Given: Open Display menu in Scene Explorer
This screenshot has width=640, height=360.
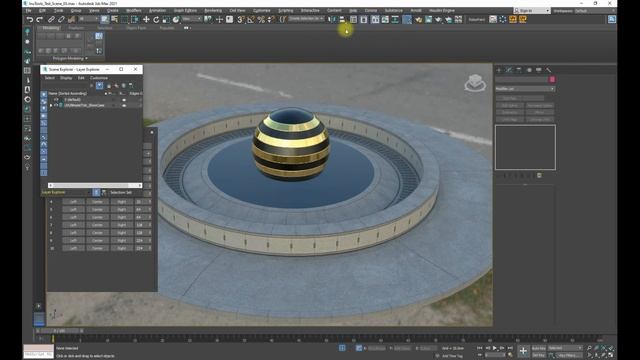Looking at the screenshot, I should click(x=66, y=78).
